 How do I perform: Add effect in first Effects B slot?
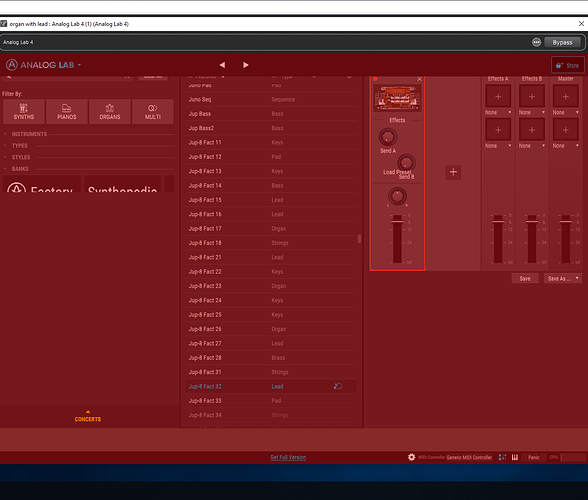point(532,96)
